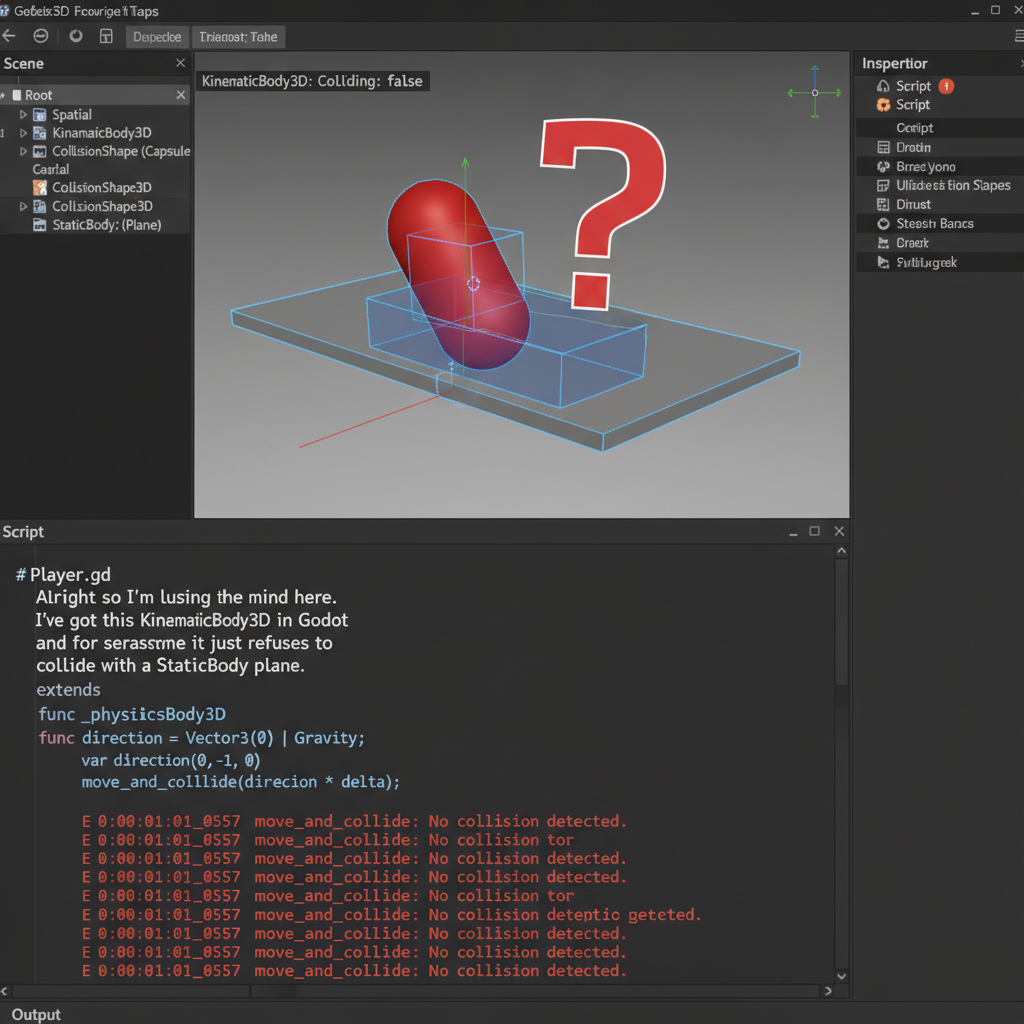This screenshot has height=1024, width=1024.
Task: Click the circled minus toolbar icon
Action: pyautogui.click(x=40, y=36)
